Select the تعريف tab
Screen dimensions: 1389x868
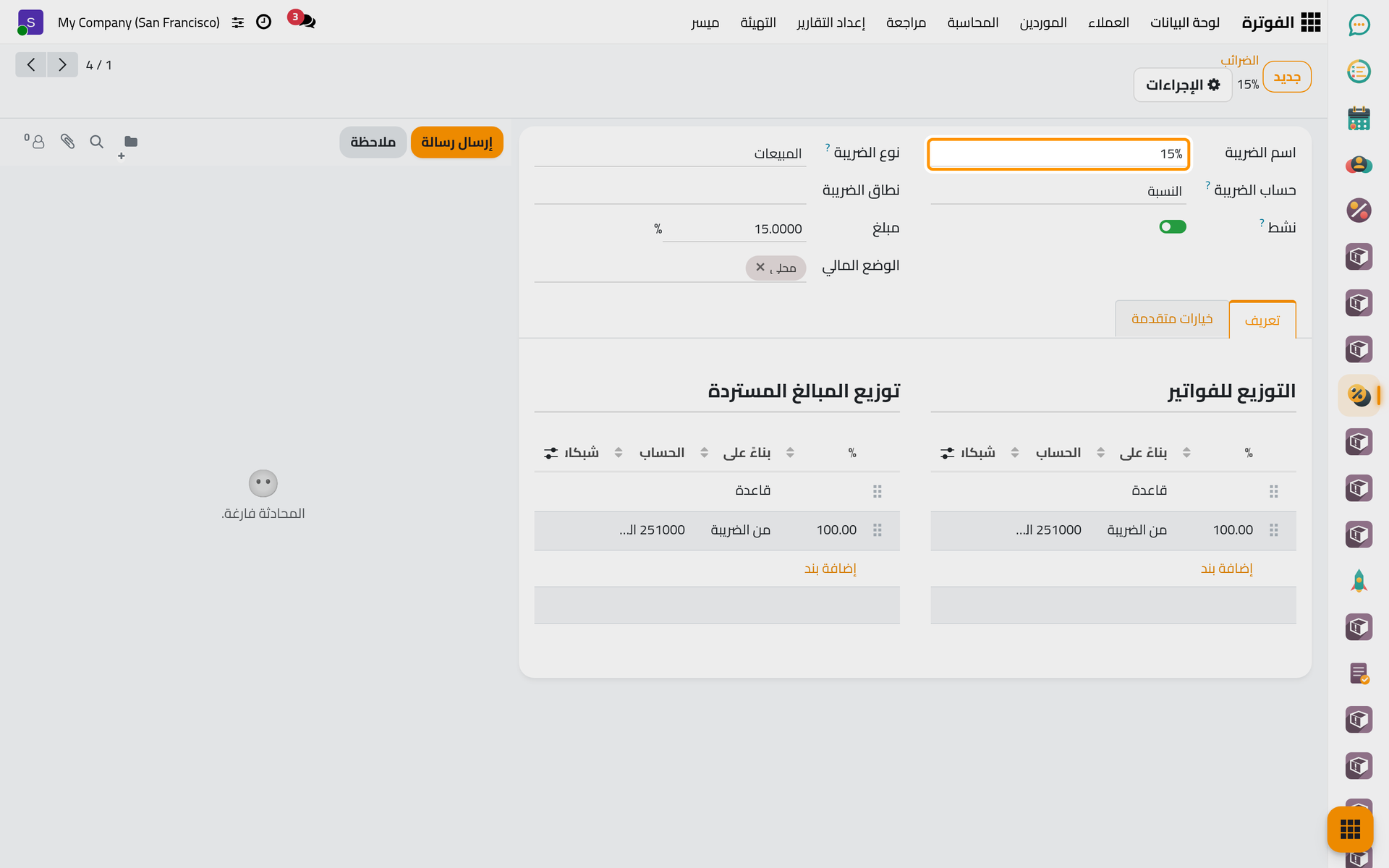[1262, 320]
